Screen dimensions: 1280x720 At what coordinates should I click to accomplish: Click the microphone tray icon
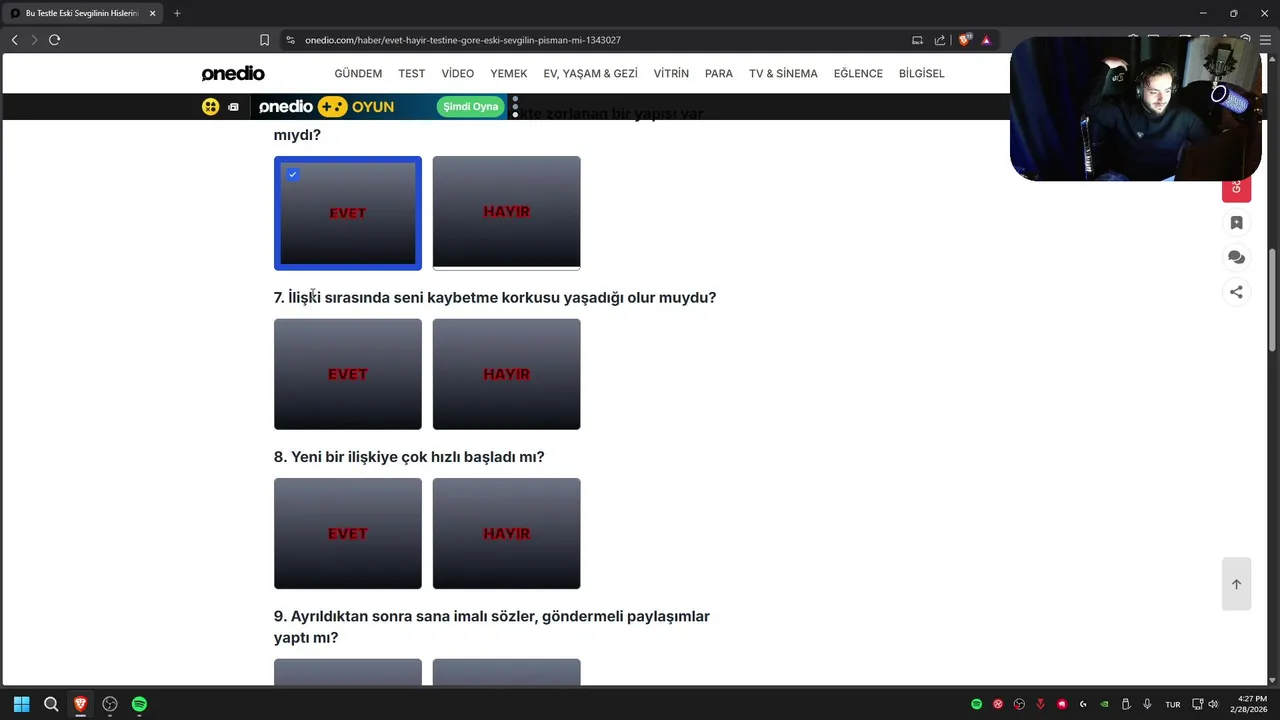(x=1147, y=704)
